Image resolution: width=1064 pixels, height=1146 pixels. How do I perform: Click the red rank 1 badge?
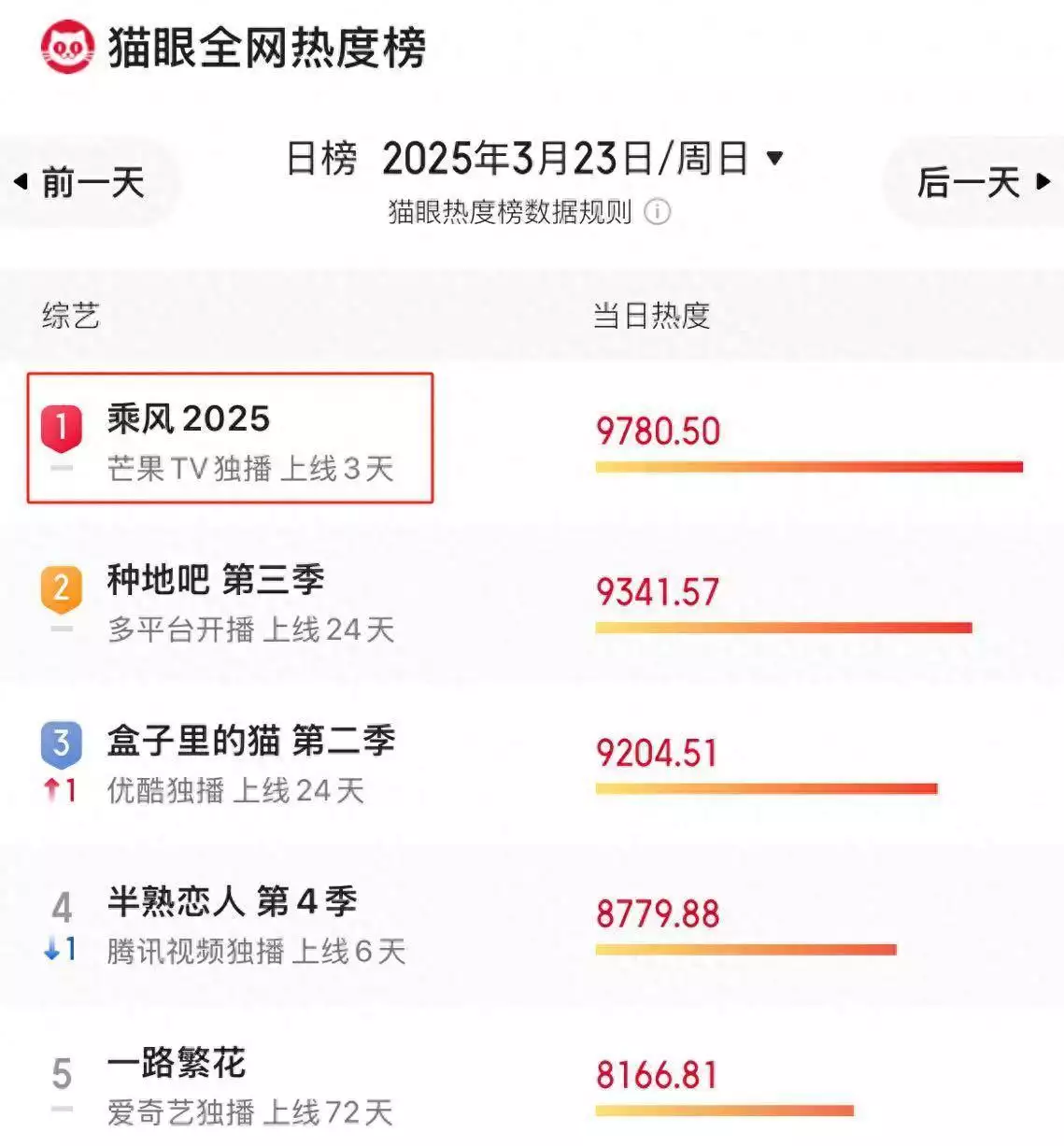pos(62,428)
